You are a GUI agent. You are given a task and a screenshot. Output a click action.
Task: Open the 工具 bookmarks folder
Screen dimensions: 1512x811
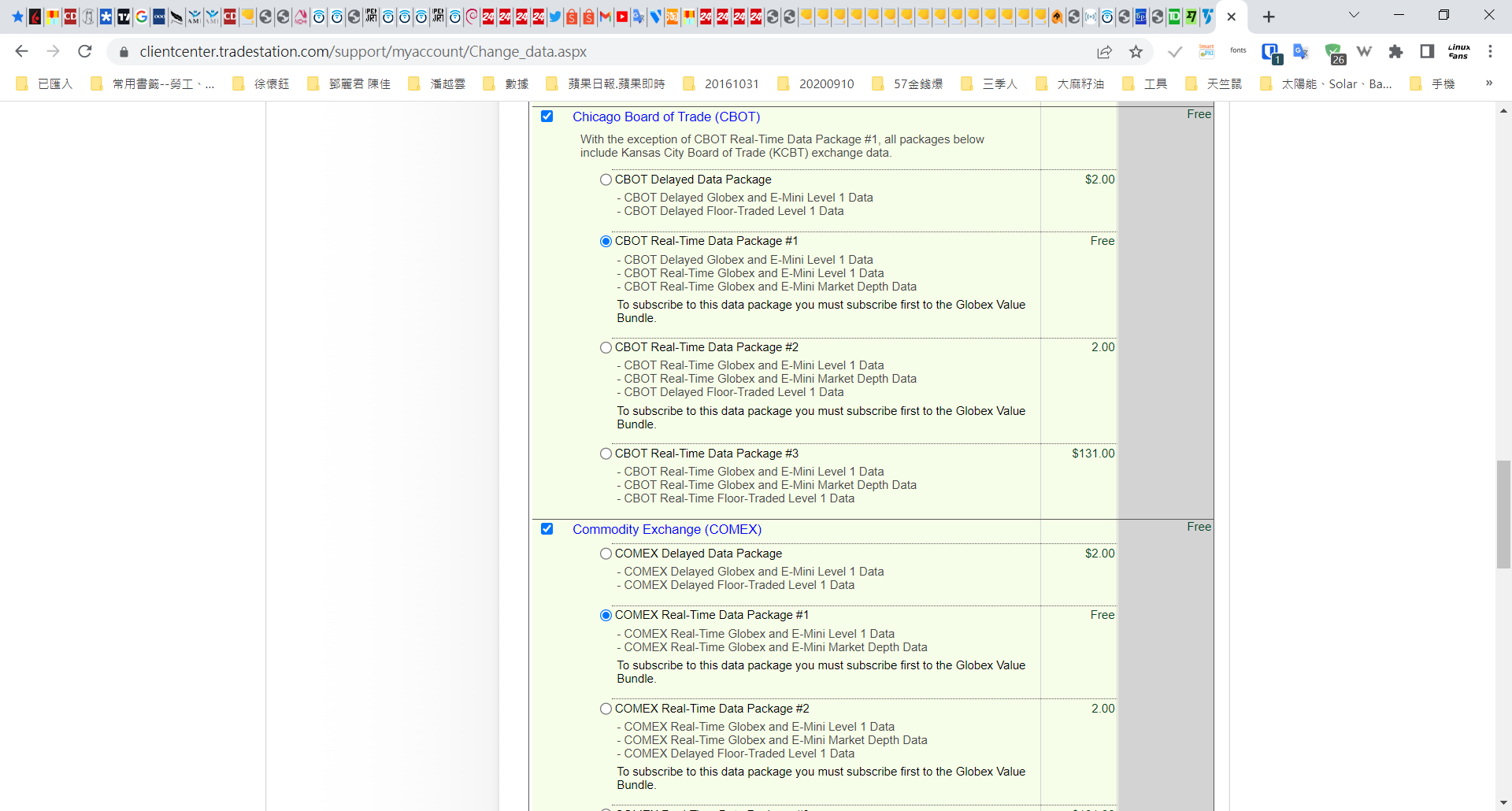[1145, 84]
